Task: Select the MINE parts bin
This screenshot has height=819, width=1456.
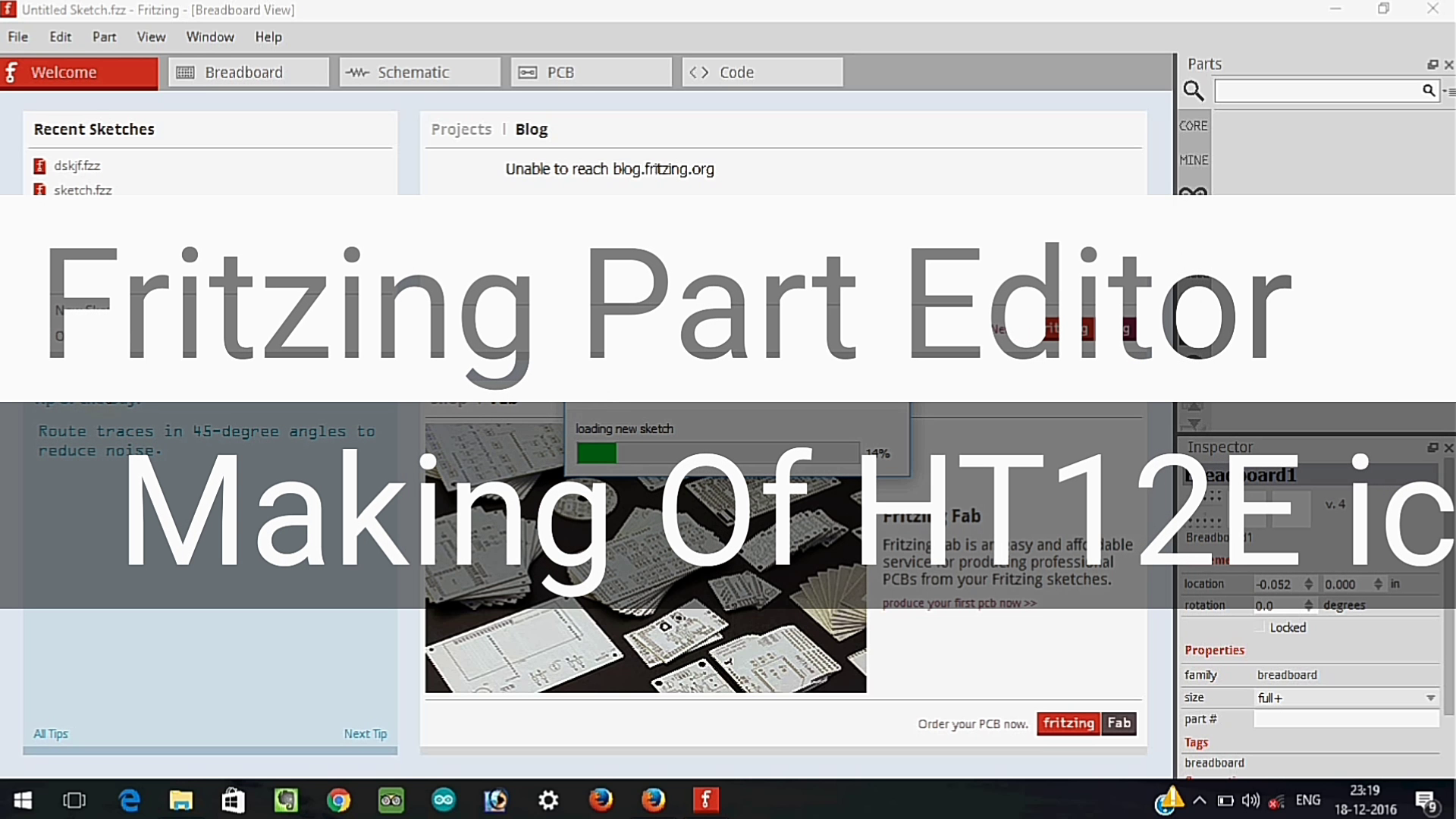Action: pos(1194,160)
